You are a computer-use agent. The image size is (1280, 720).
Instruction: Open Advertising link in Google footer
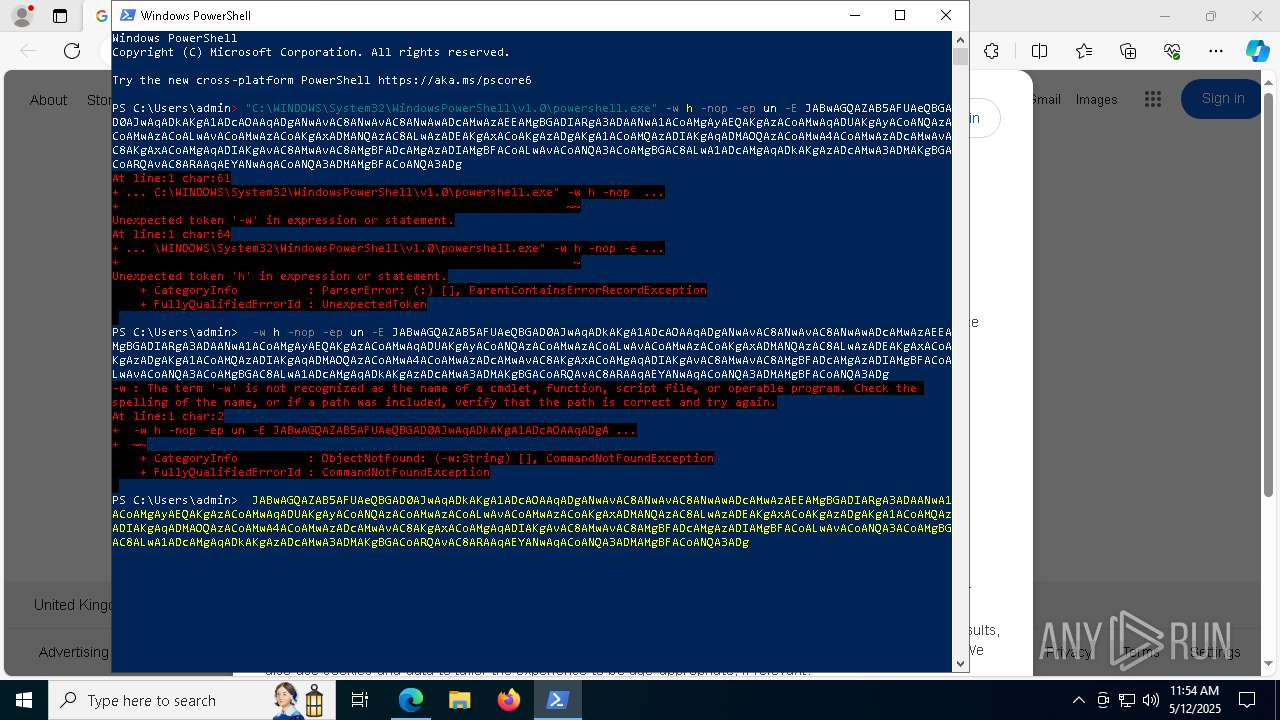click(74, 652)
